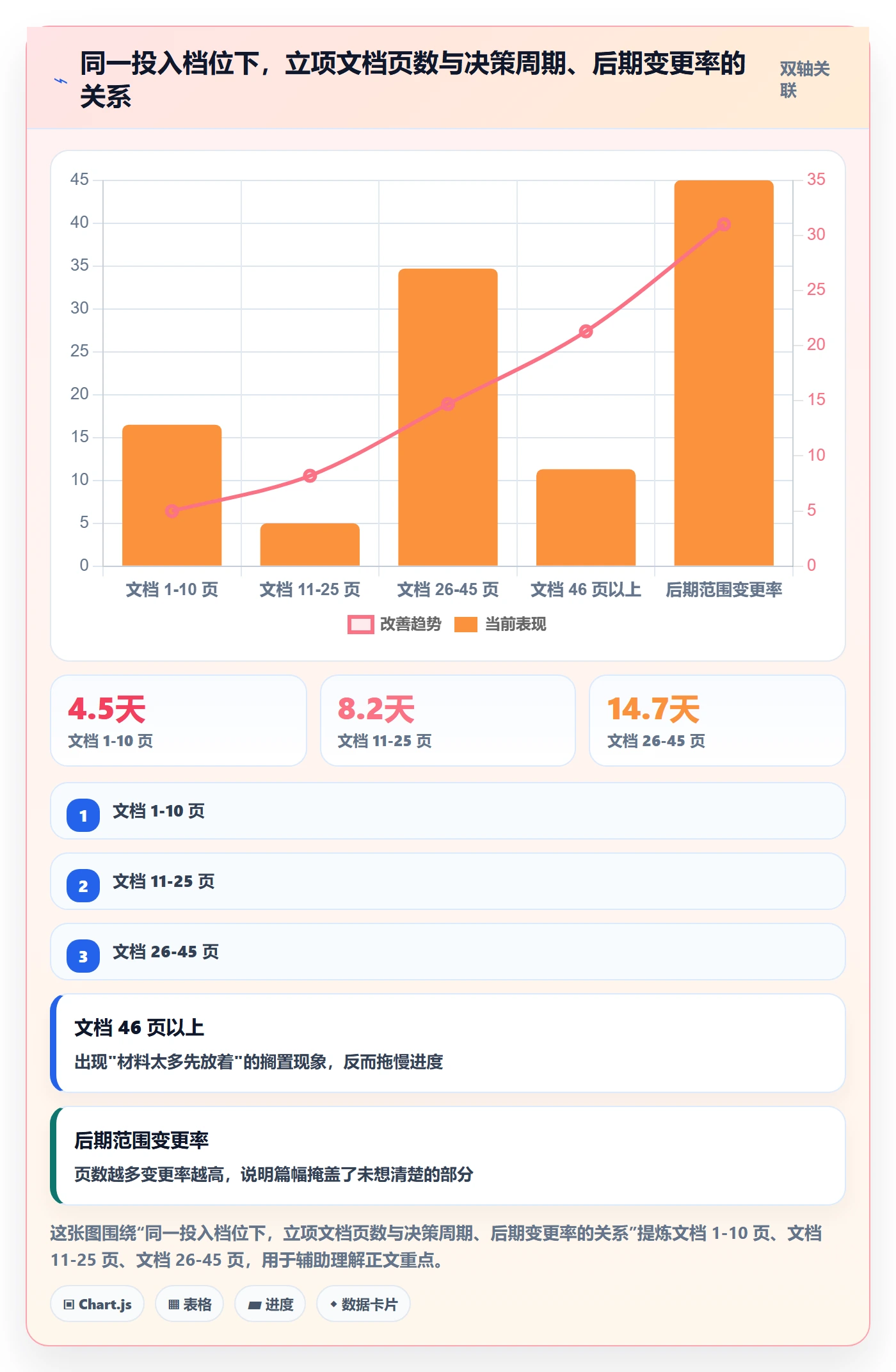The height and width of the screenshot is (1372, 896).
Task: Click the line point above 文档 46 页以上
Action: coord(586,331)
